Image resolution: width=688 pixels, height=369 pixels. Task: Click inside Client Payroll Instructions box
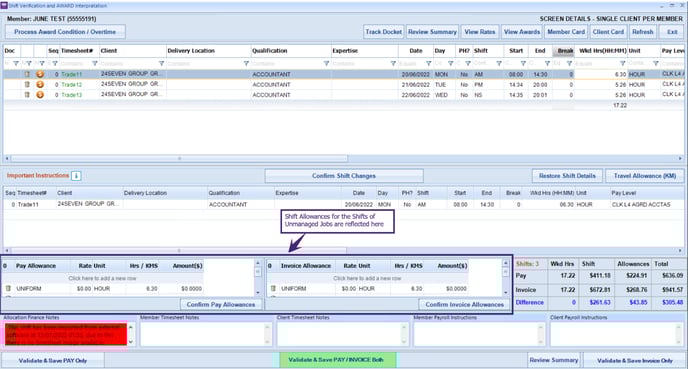pyautogui.click(x=613, y=334)
